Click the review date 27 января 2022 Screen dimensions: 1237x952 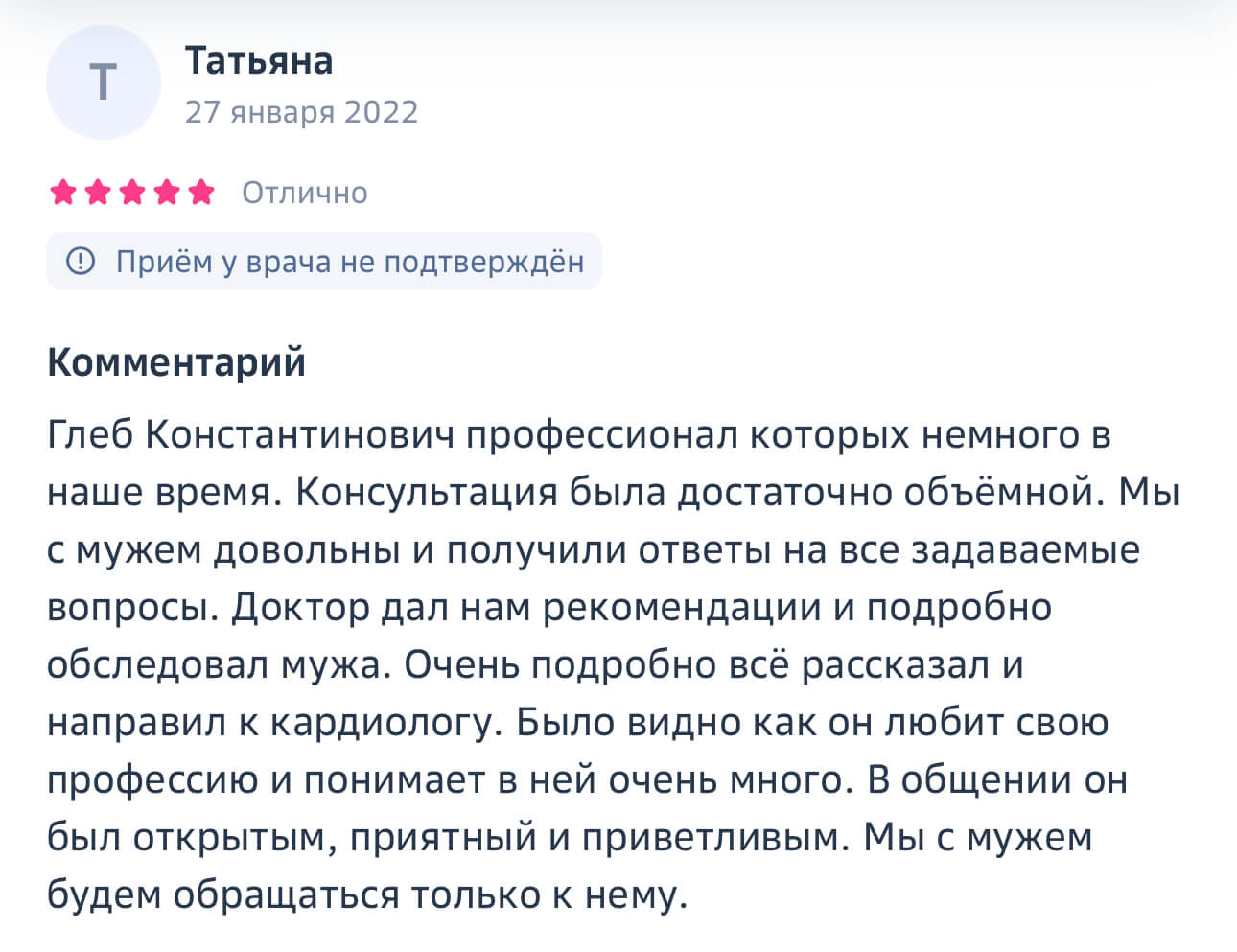pyautogui.click(x=301, y=112)
